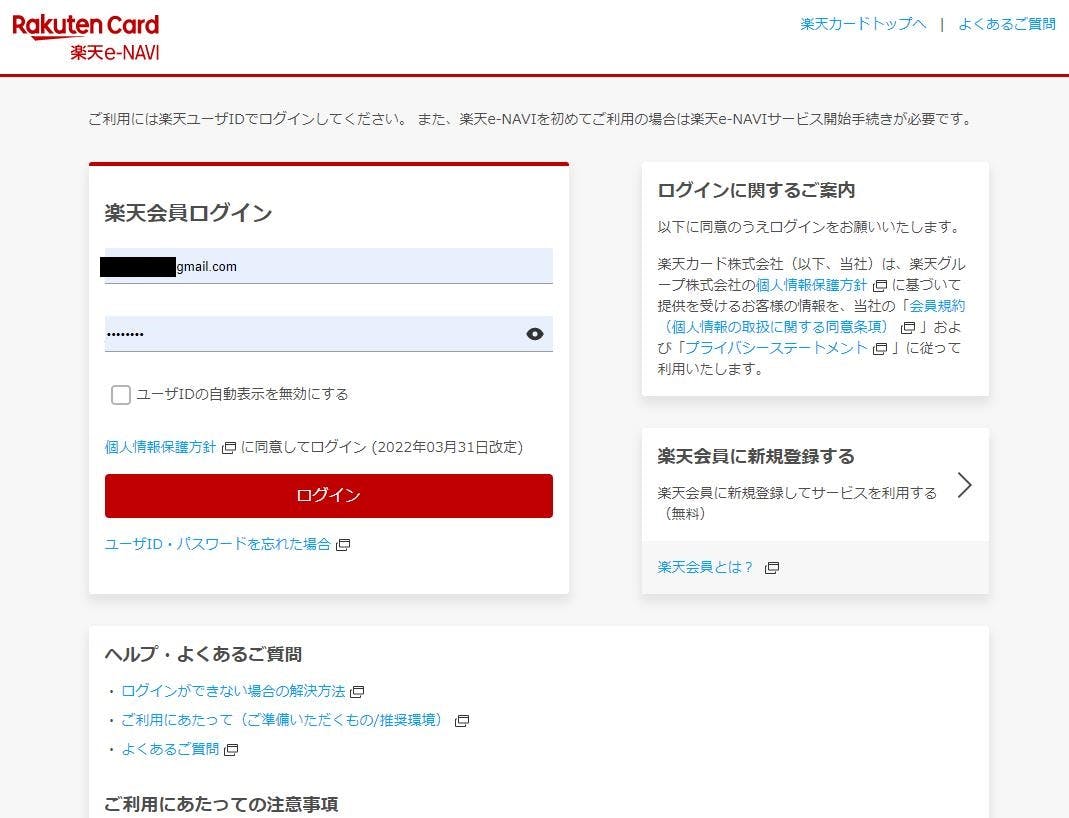The width and height of the screenshot is (1069, 818).
Task: Open ログインができない場合の解決方法 help link
Action: (233, 691)
